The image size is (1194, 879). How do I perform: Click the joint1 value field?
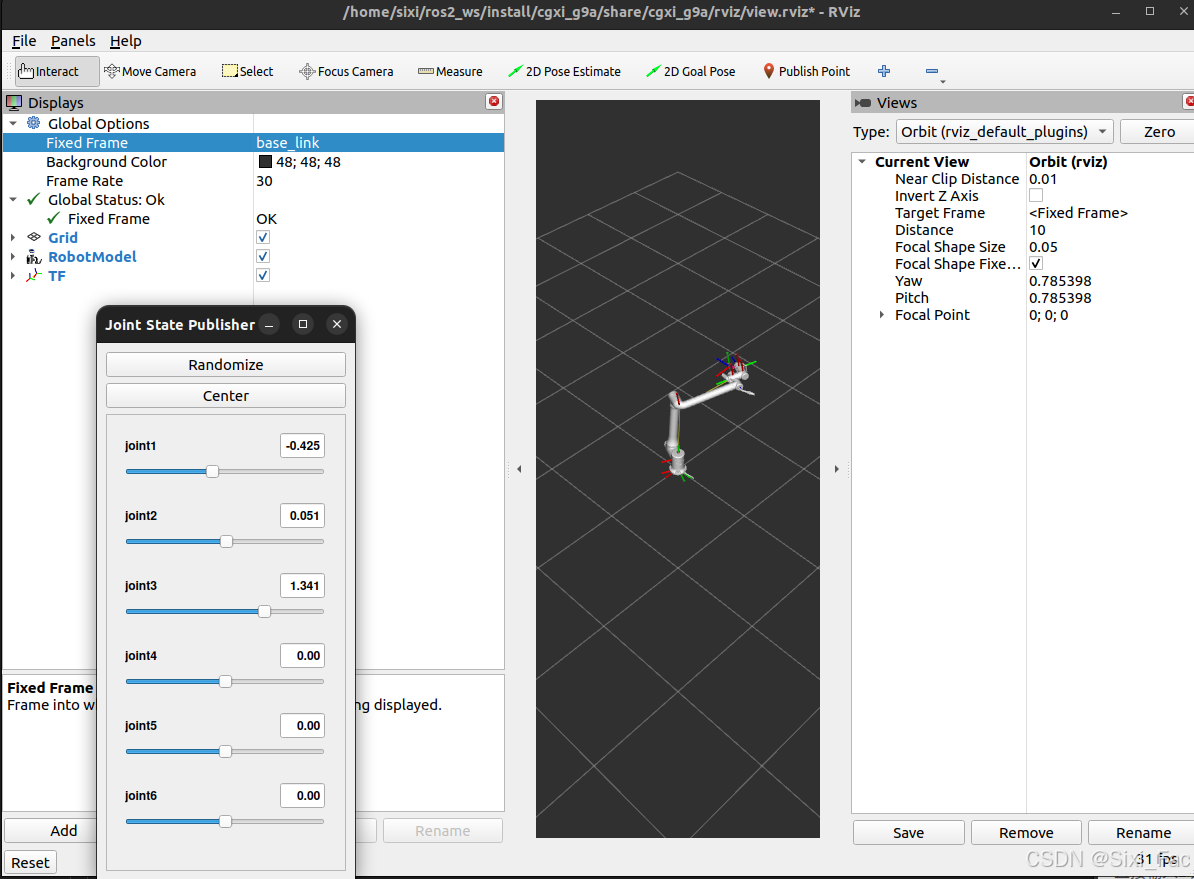tap(302, 446)
